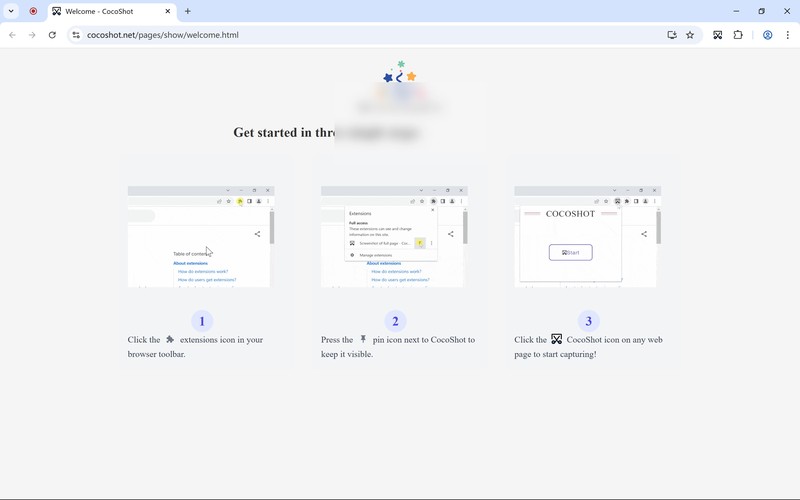Click the browser forward arrow
Viewport: 800px width, 500px height.
pyautogui.click(x=32, y=35)
